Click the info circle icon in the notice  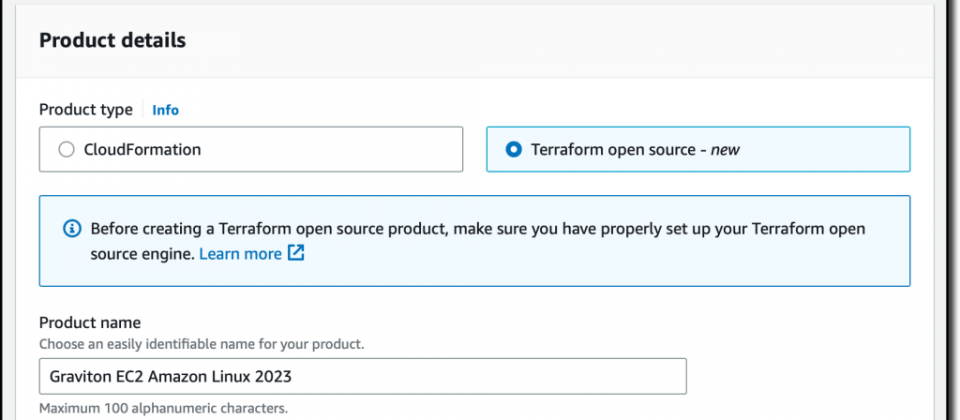[72, 230]
